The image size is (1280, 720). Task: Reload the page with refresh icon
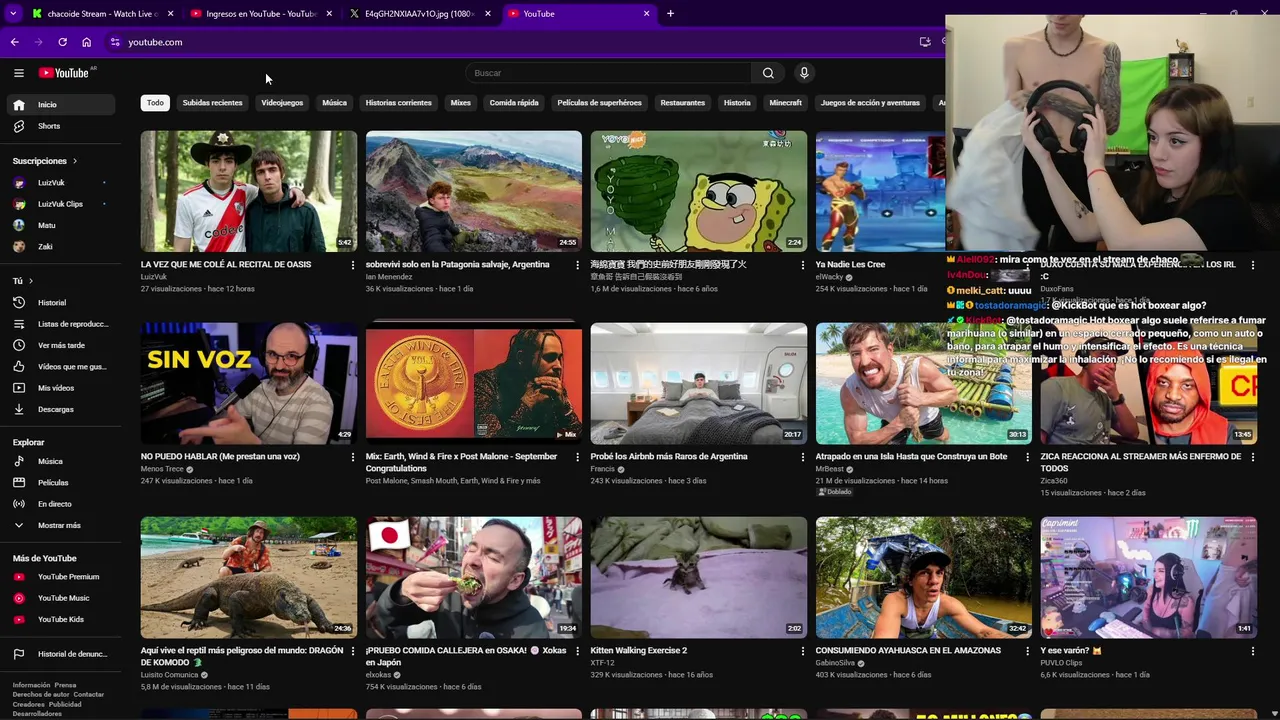pos(62,42)
